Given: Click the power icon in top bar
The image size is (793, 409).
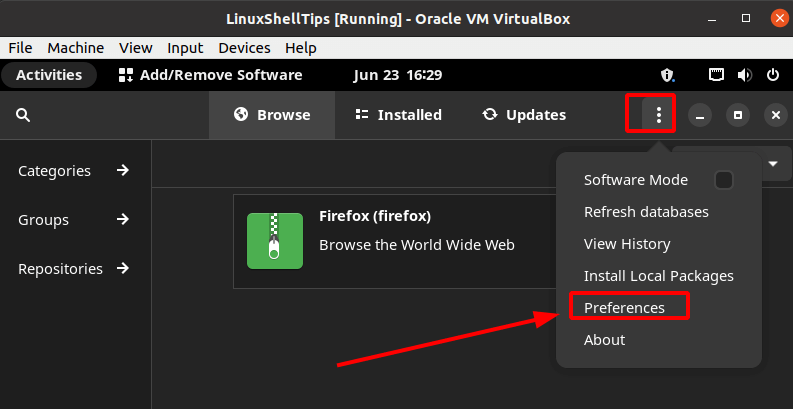Looking at the screenshot, I should 773,75.
